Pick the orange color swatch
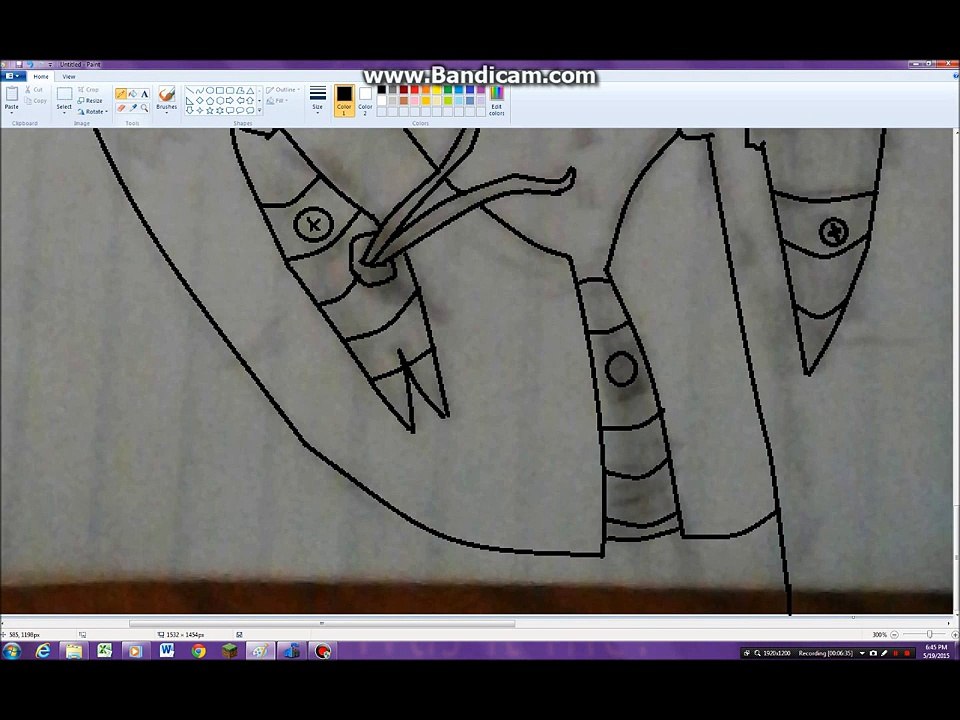Image resolution: width=960 pixels, height=720 pixels. [x=426, y=90]
